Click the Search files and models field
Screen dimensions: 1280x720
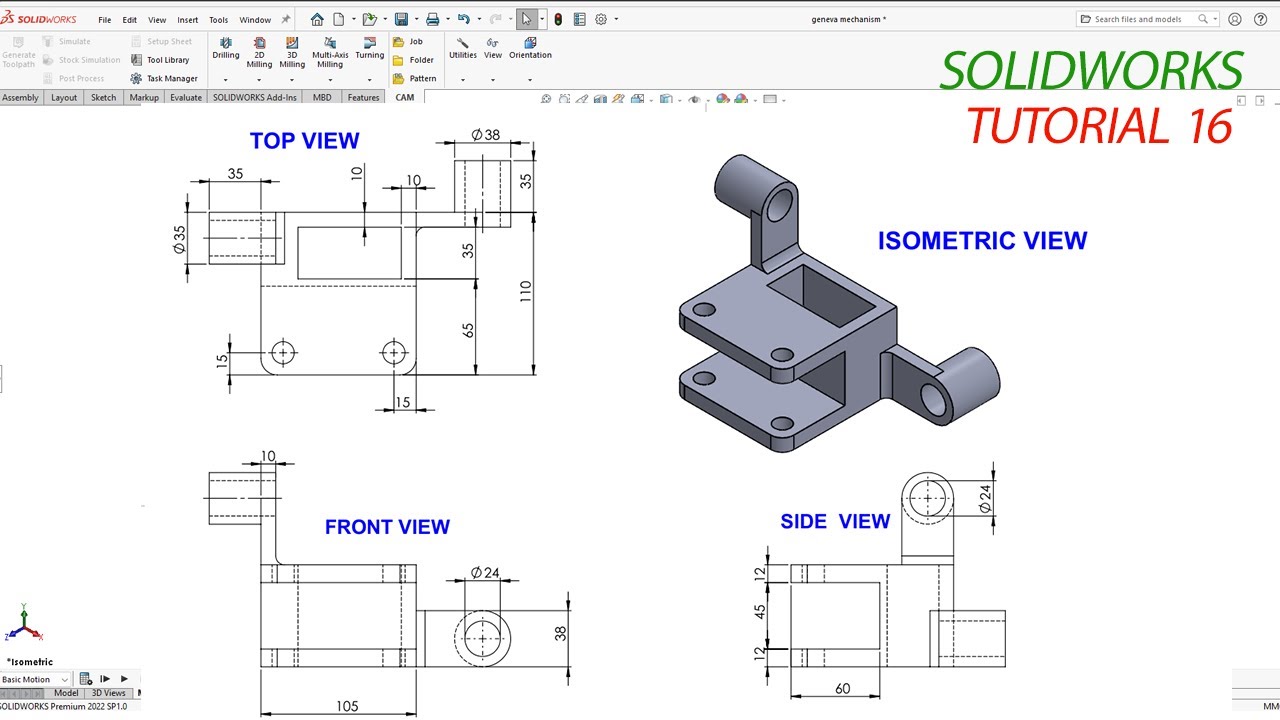(1148, 19)
